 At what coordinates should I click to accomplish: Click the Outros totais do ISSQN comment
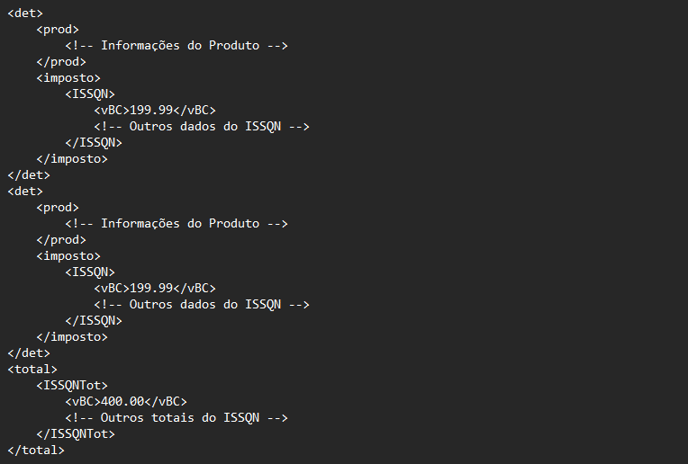click(x=176, y=418)
